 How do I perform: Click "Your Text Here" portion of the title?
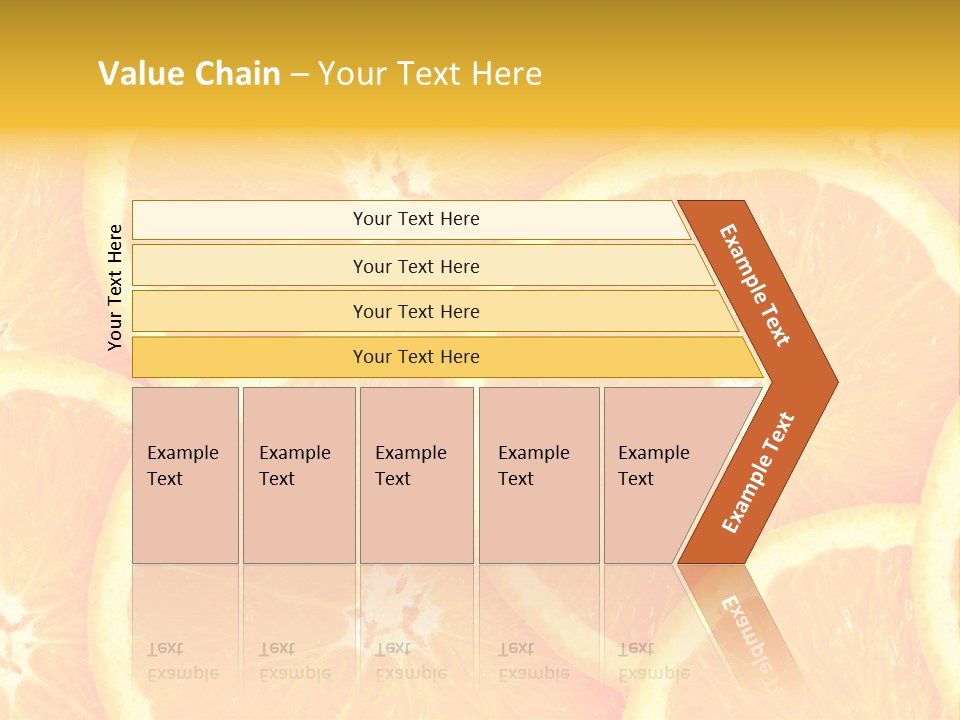430,74
